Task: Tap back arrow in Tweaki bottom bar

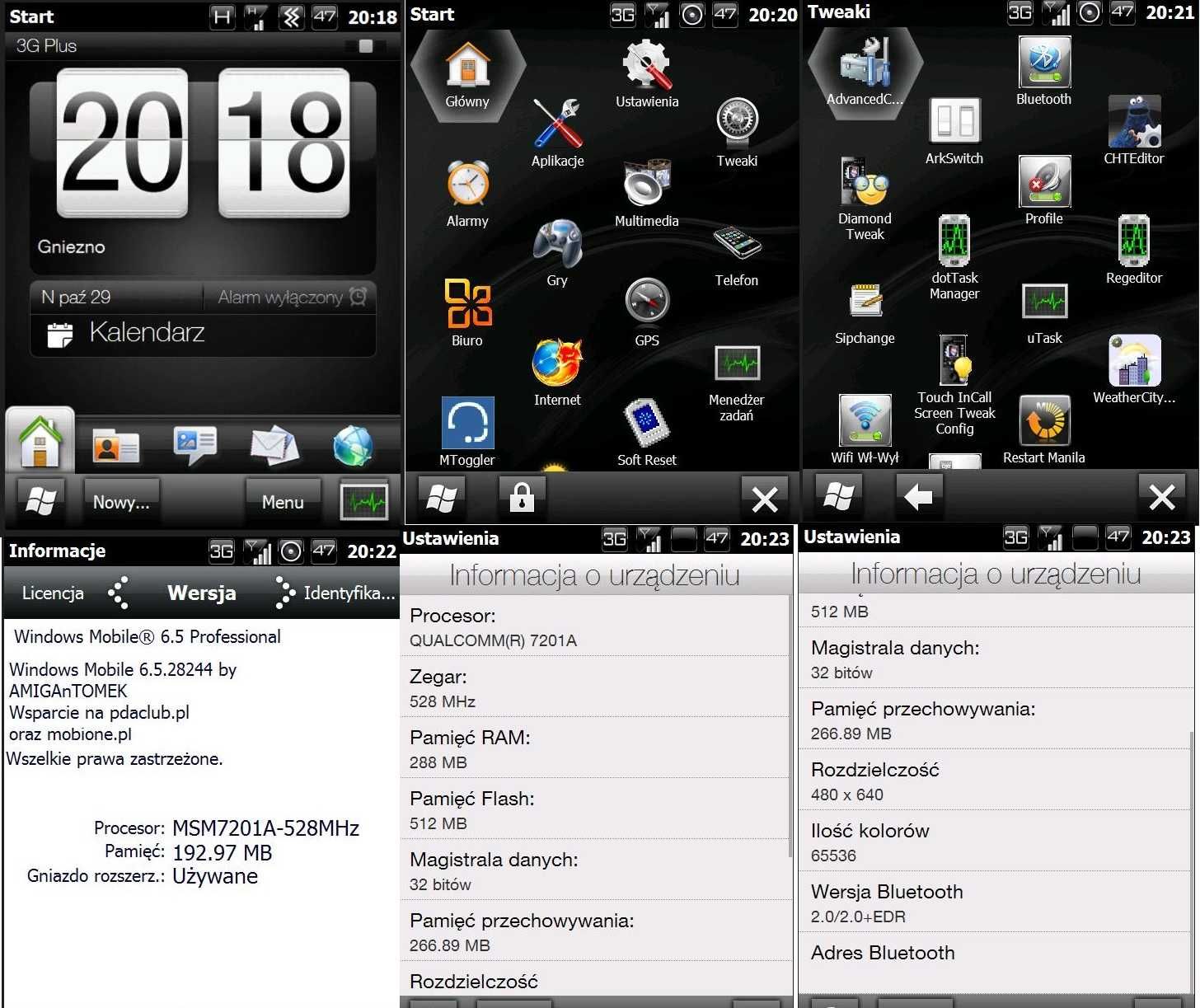Action: tap(918, 496)
